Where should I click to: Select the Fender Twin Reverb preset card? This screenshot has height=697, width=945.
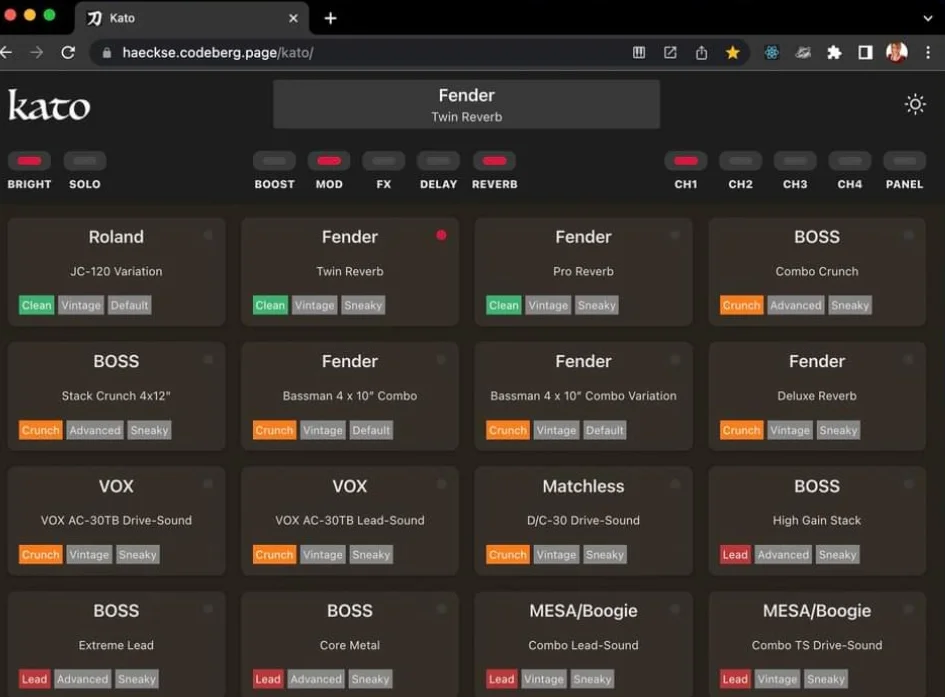point(350,272)
